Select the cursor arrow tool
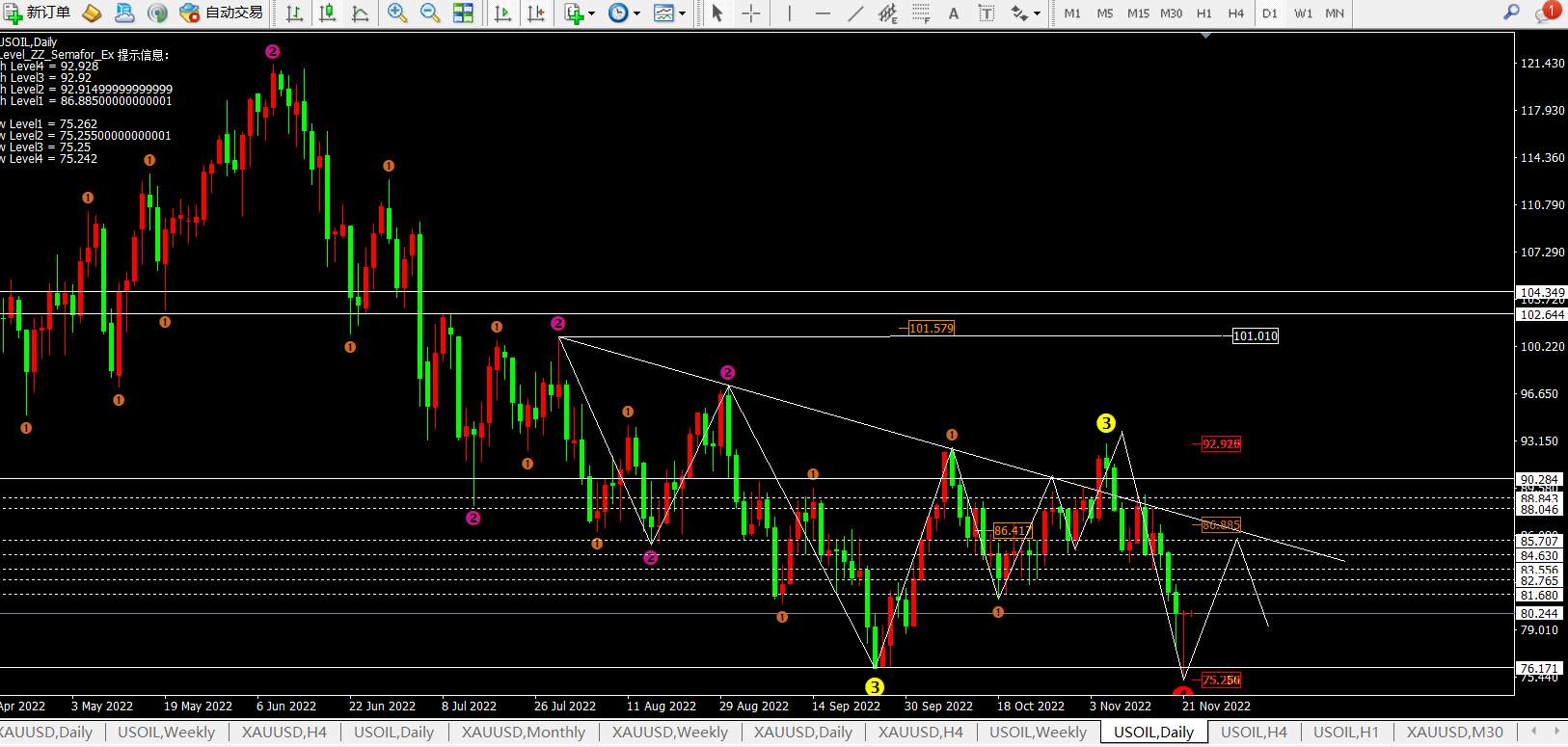This screenshot has width=1568, height=747. (716, 13)
